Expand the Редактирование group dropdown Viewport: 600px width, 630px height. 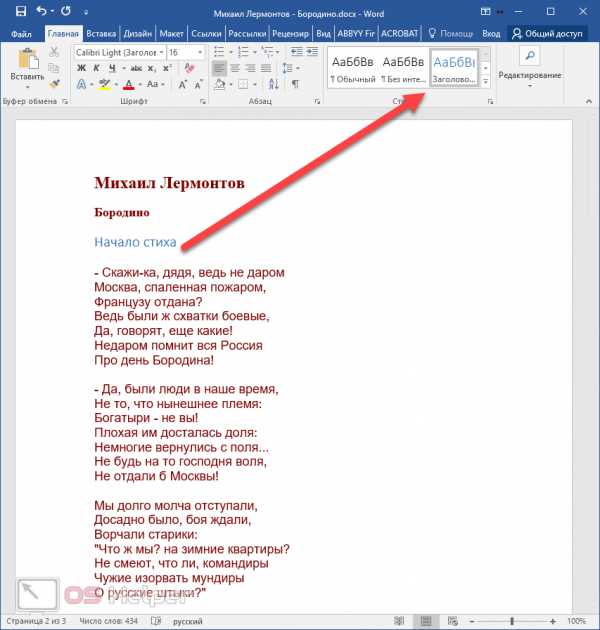(530, 86)
